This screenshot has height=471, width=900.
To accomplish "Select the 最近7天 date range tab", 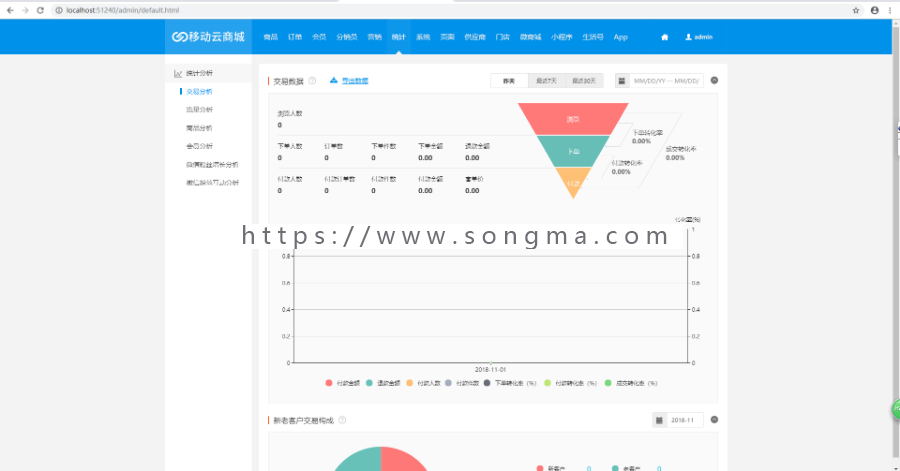I will coord(546,81).
